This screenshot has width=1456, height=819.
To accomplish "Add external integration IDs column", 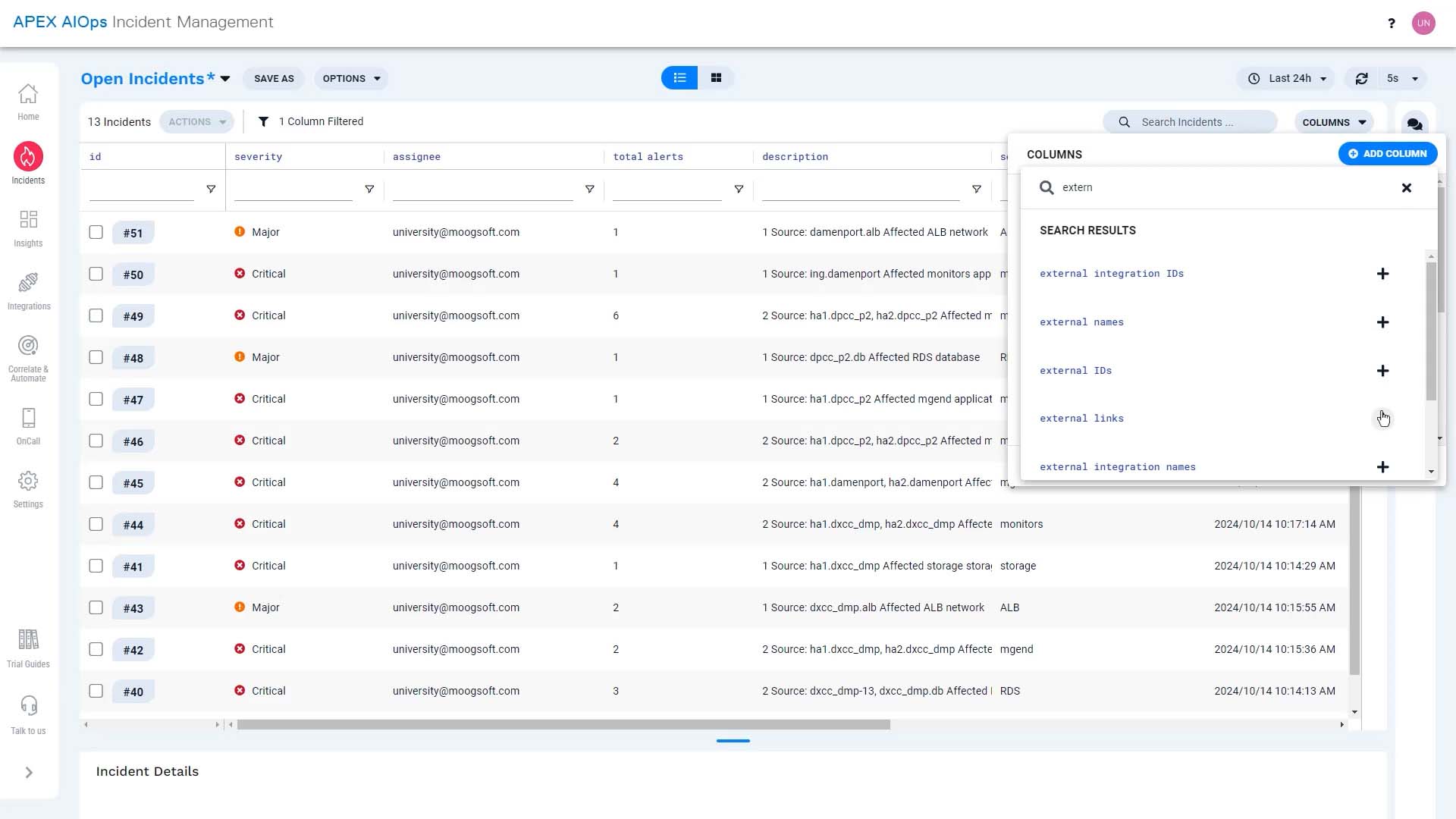I will [x=1382, y=274].
